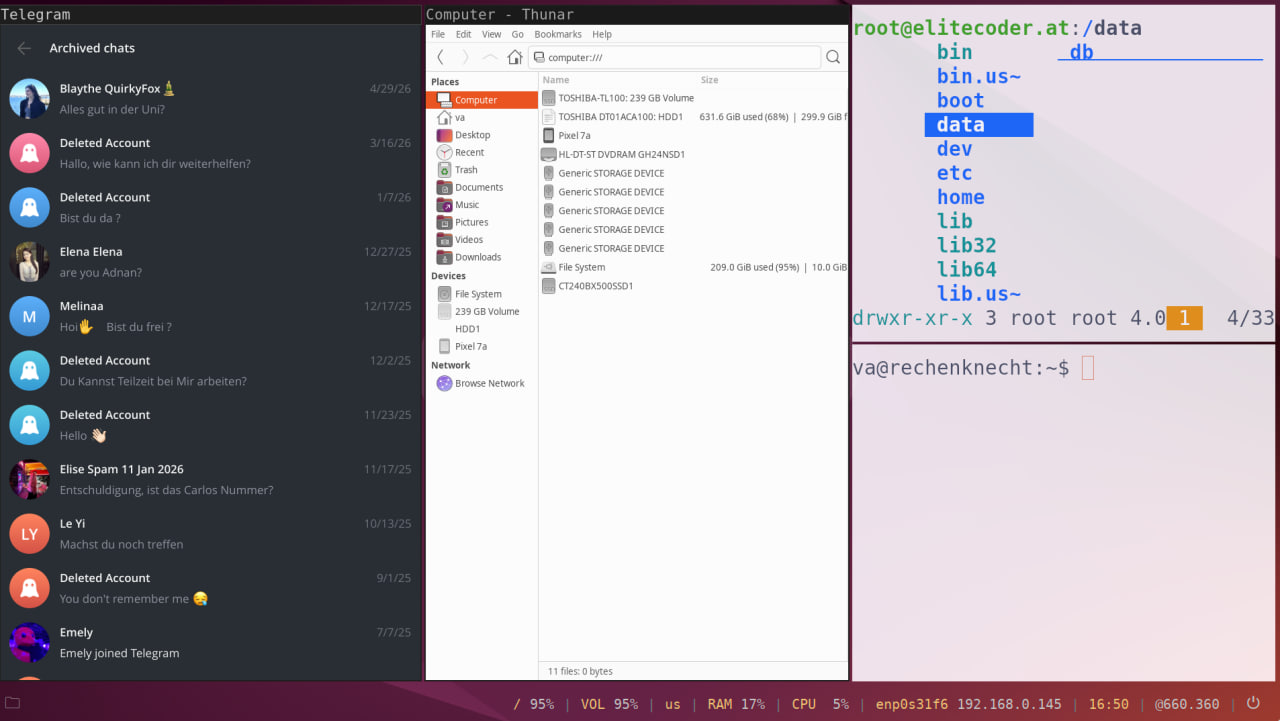1280x721 pixels.
Task: Open Documents icon in Thunar sidebar
Action: coord(445,187)
